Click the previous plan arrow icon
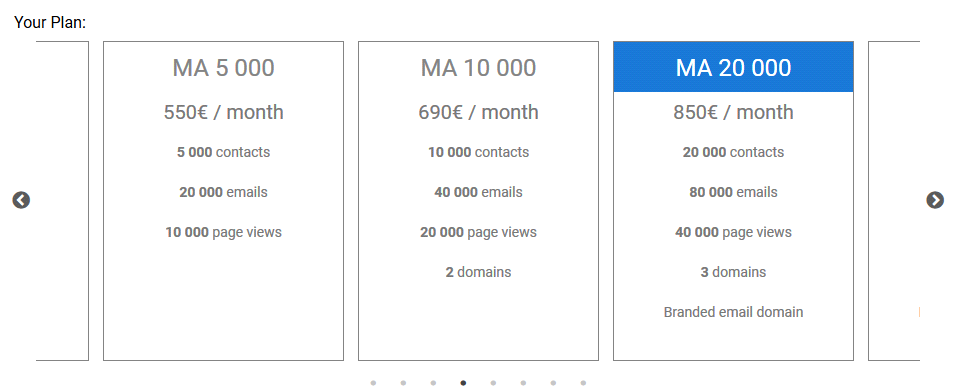This screenshot has height=388, width=955. 21,200
